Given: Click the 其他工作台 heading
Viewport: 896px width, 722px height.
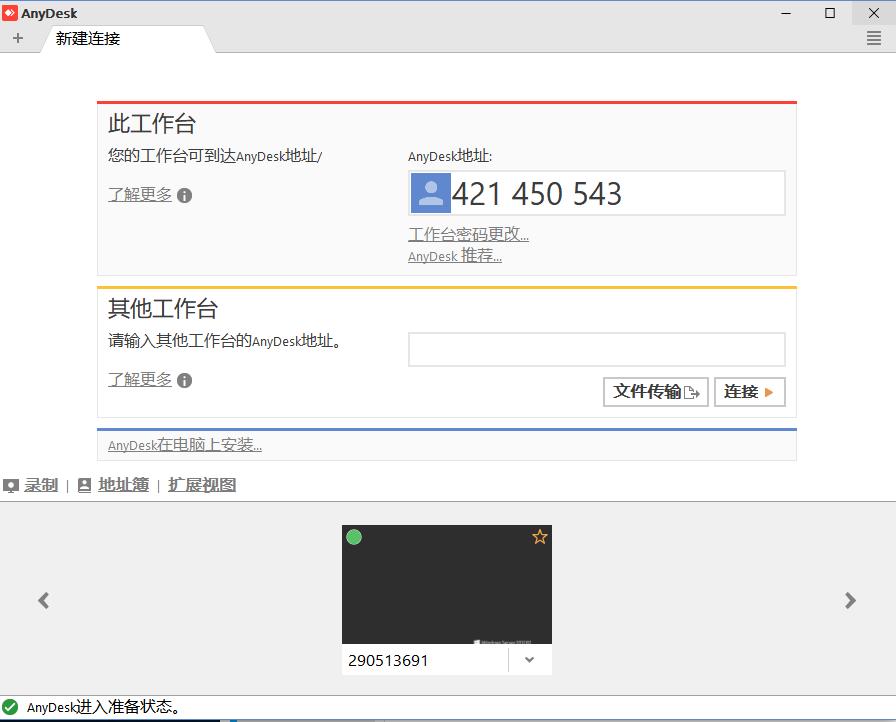Looking at the screenshot, I should pyautogui.click(x=163, y=308).
